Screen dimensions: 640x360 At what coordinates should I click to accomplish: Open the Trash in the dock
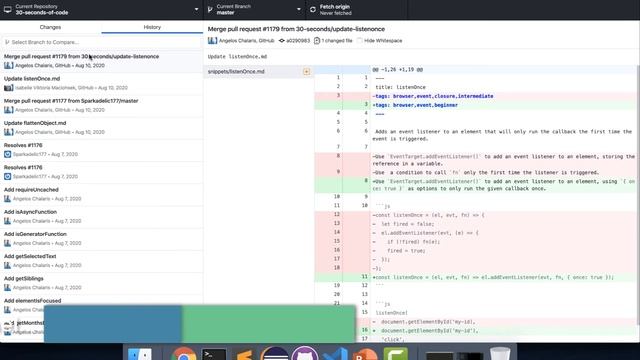(500, 353)
